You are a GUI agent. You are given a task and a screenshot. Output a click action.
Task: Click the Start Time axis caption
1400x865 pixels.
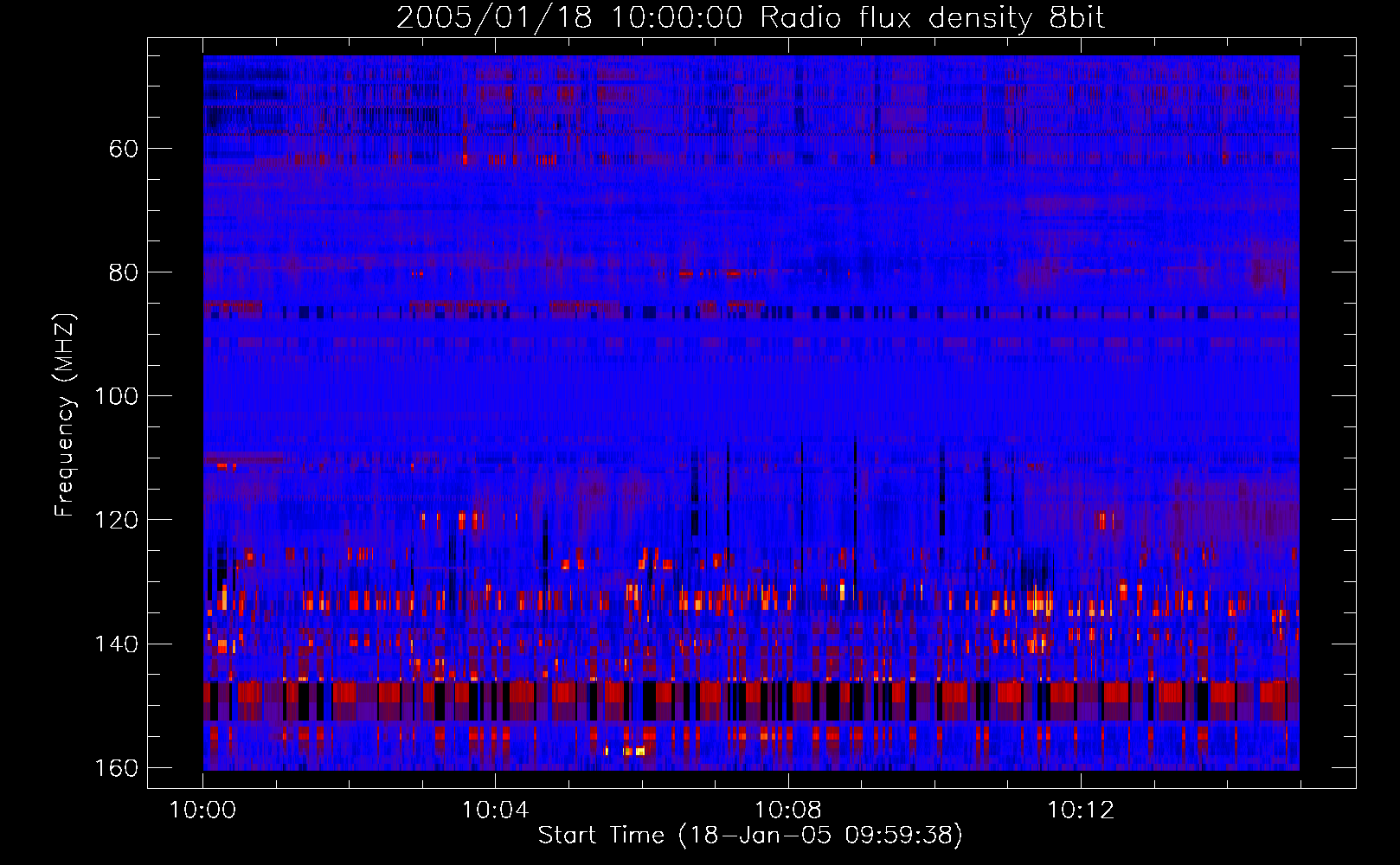click(750, 835)
